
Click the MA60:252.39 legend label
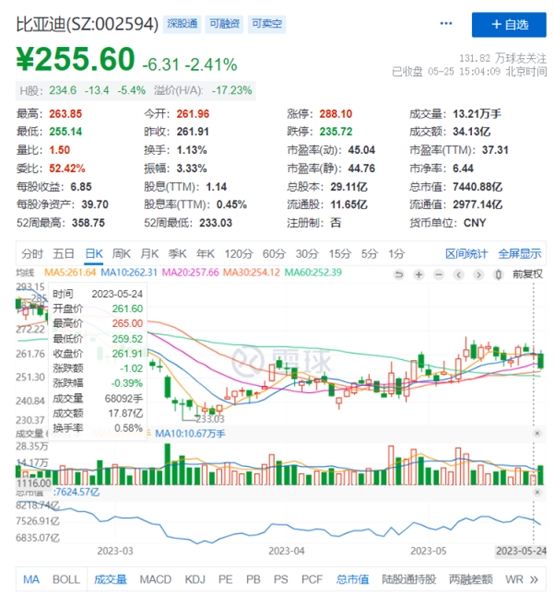click(313, 272)
